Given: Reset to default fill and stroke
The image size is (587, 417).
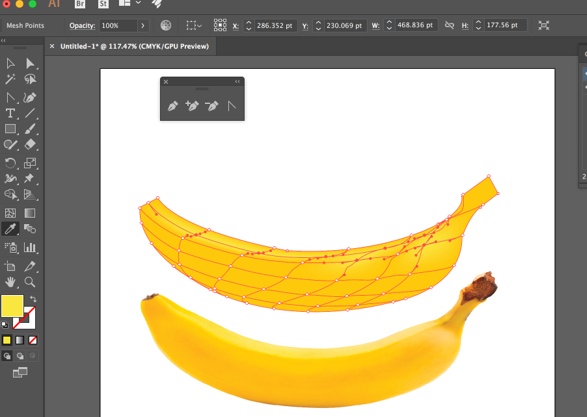Looking at the screenshot, I should pos(5,325).
